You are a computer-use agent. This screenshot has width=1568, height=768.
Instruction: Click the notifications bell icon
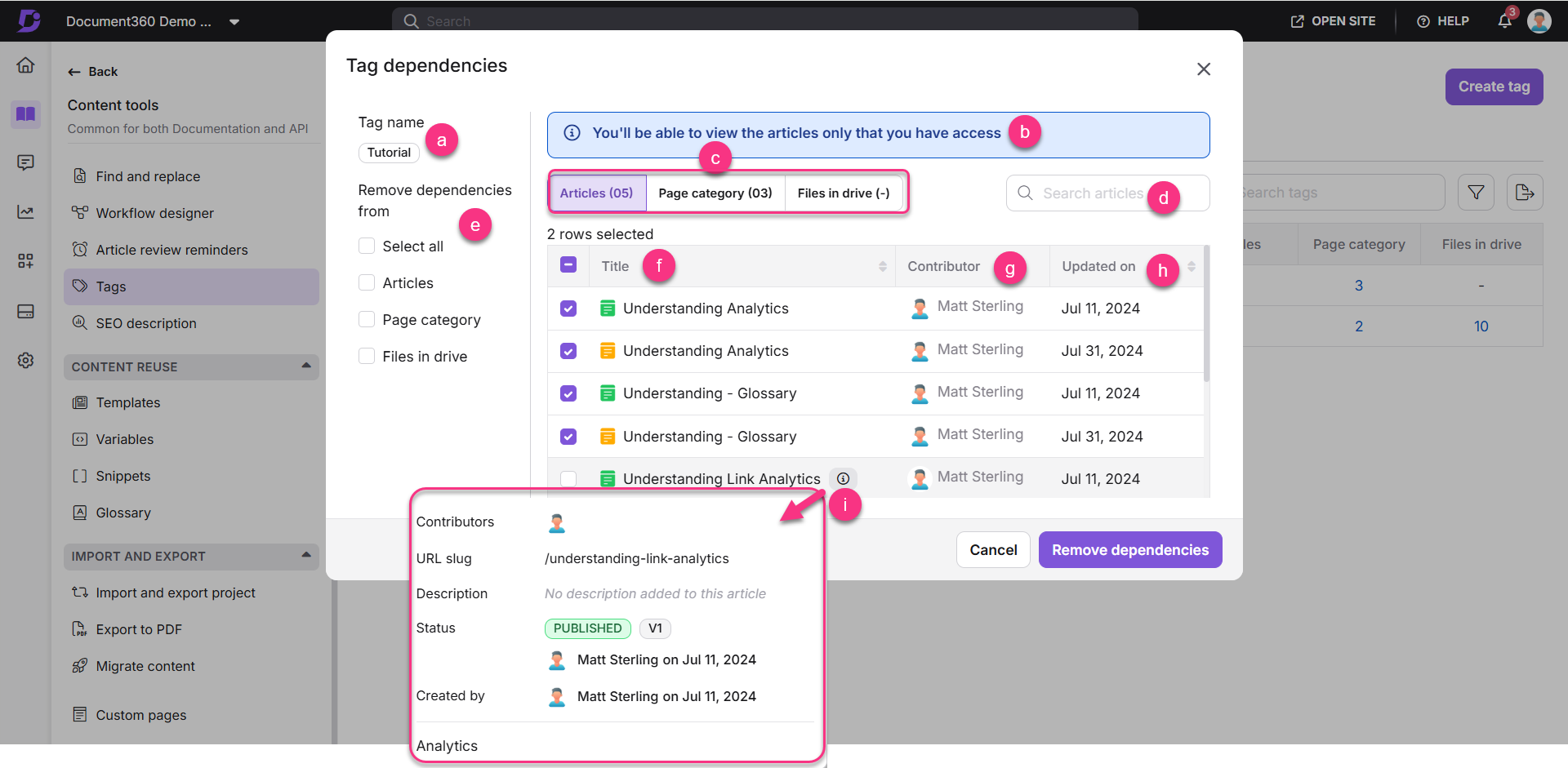click(x=1504, y=21)
